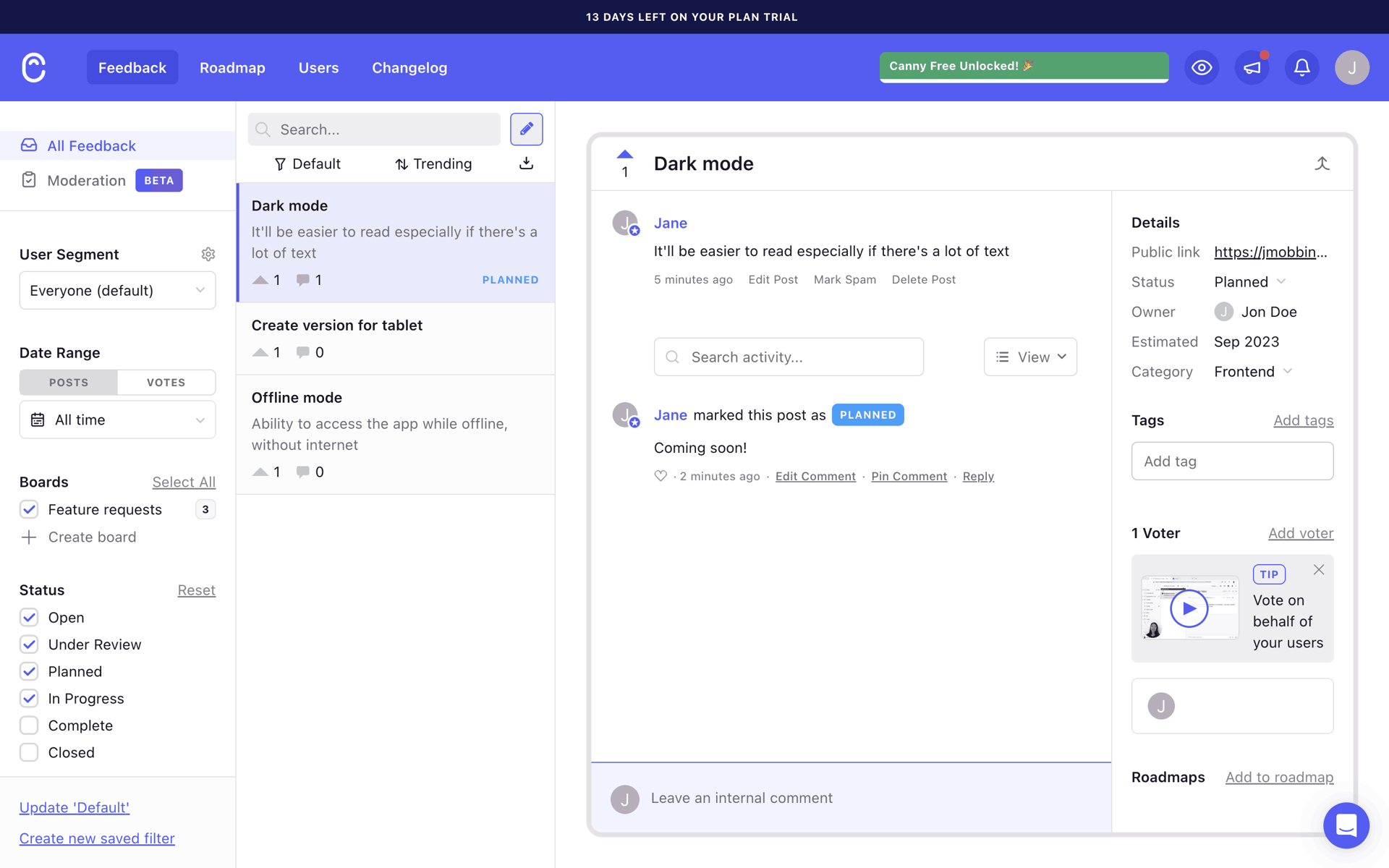The height and width of the screenshot is (868, 1389).
Task: Switch date range to Posts
Action: 69,382
